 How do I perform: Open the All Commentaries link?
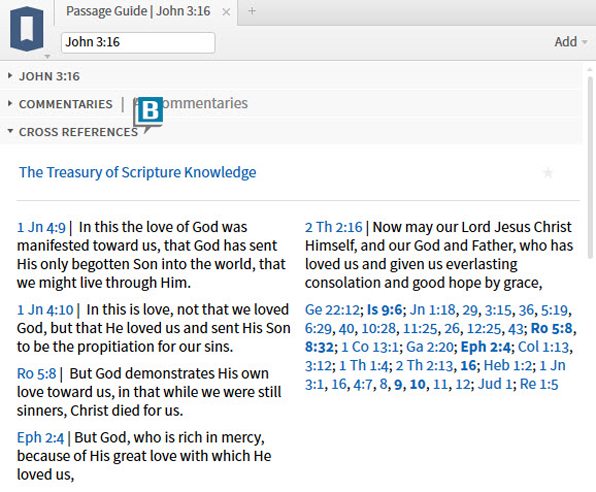click(x=190, y=103)
